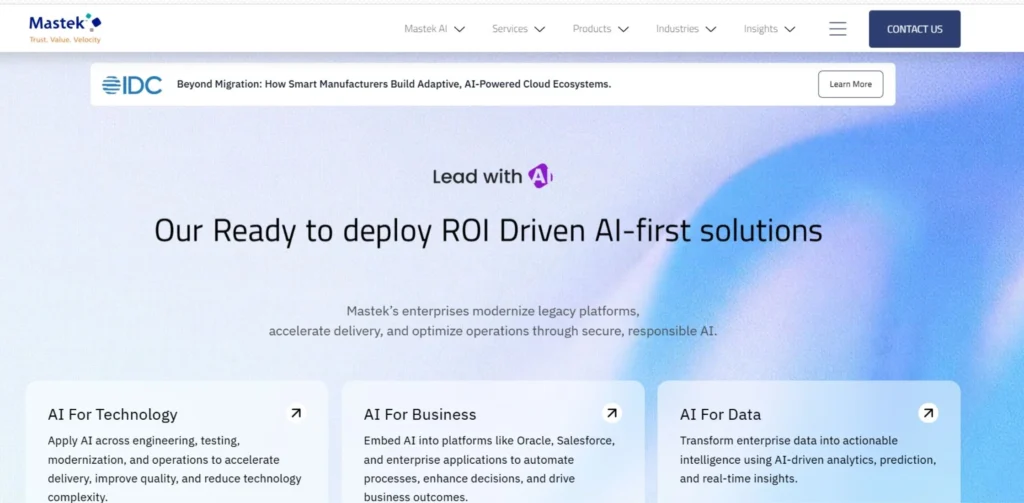The height and width of the screenshot is (503, 1024).
Task: Click the purple AI badge icon
Action: [540, 176]
